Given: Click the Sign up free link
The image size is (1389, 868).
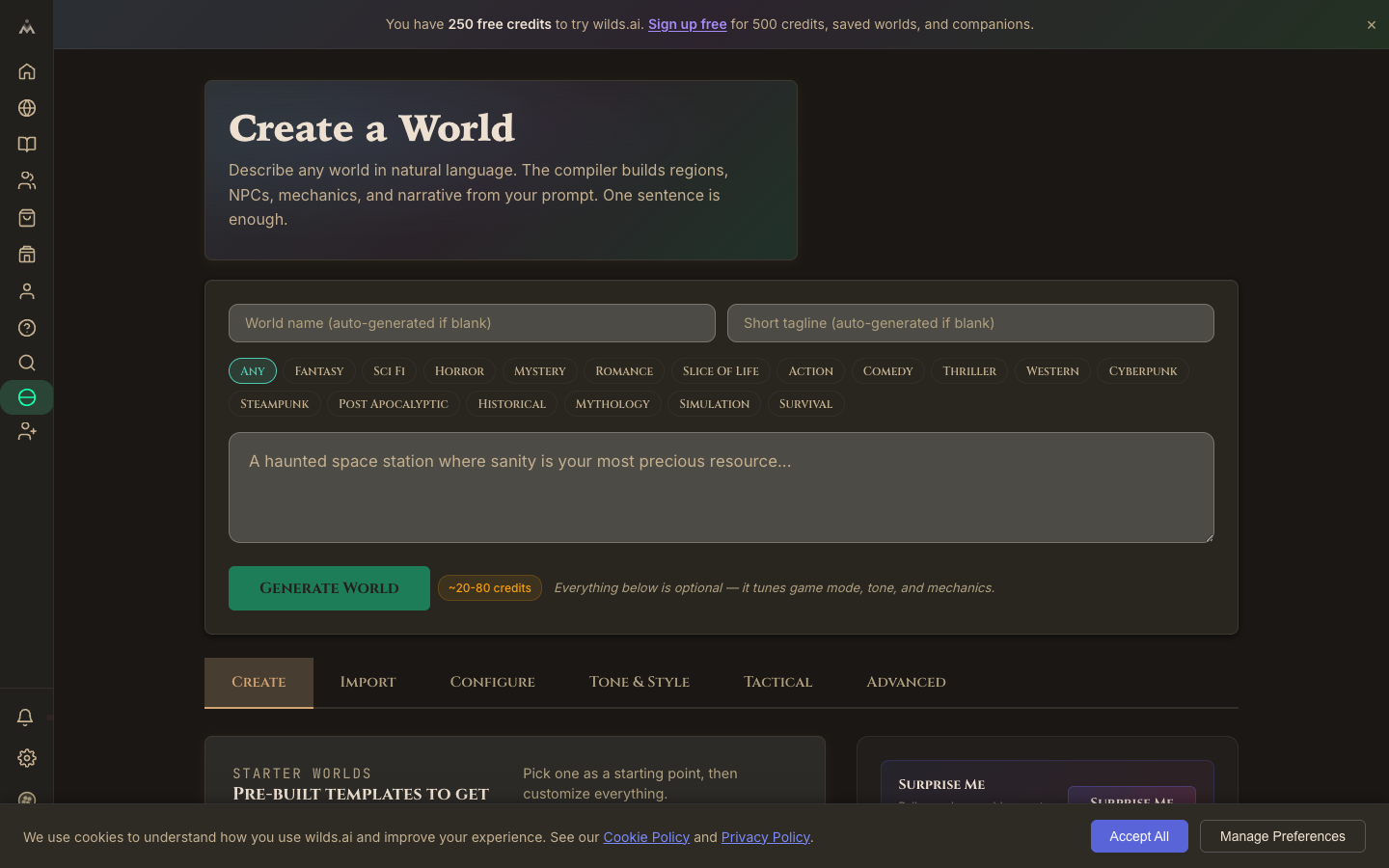Looking at the screenshot, I should click(x=688, y=24).
